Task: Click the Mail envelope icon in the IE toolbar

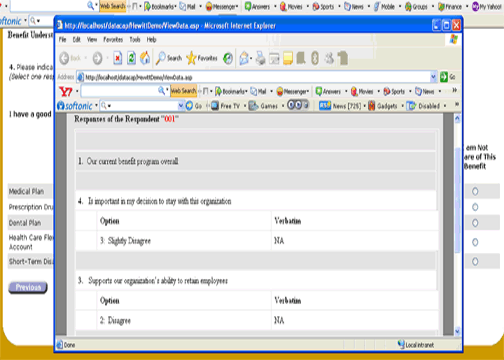Action: [244, 58]
